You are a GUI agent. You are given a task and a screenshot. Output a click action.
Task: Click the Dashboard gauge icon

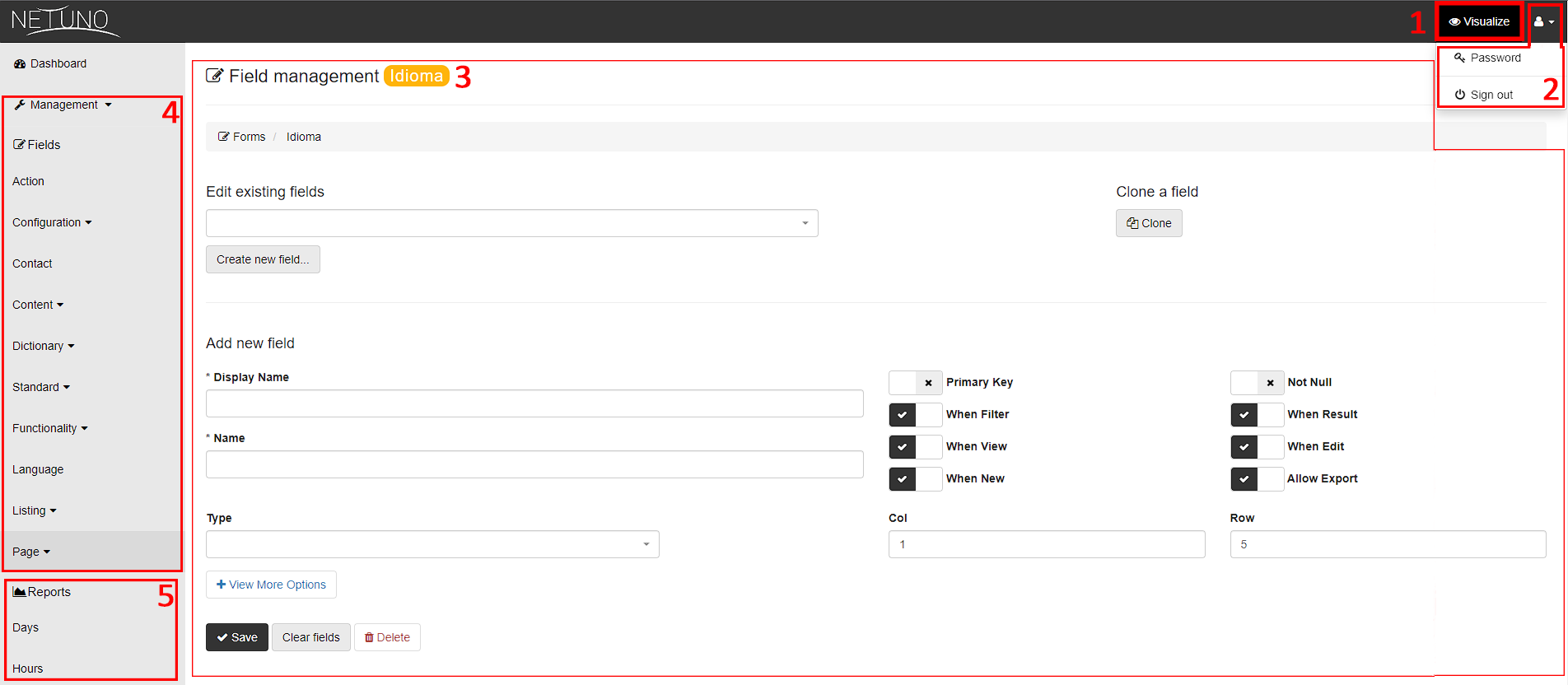point(20,64)
